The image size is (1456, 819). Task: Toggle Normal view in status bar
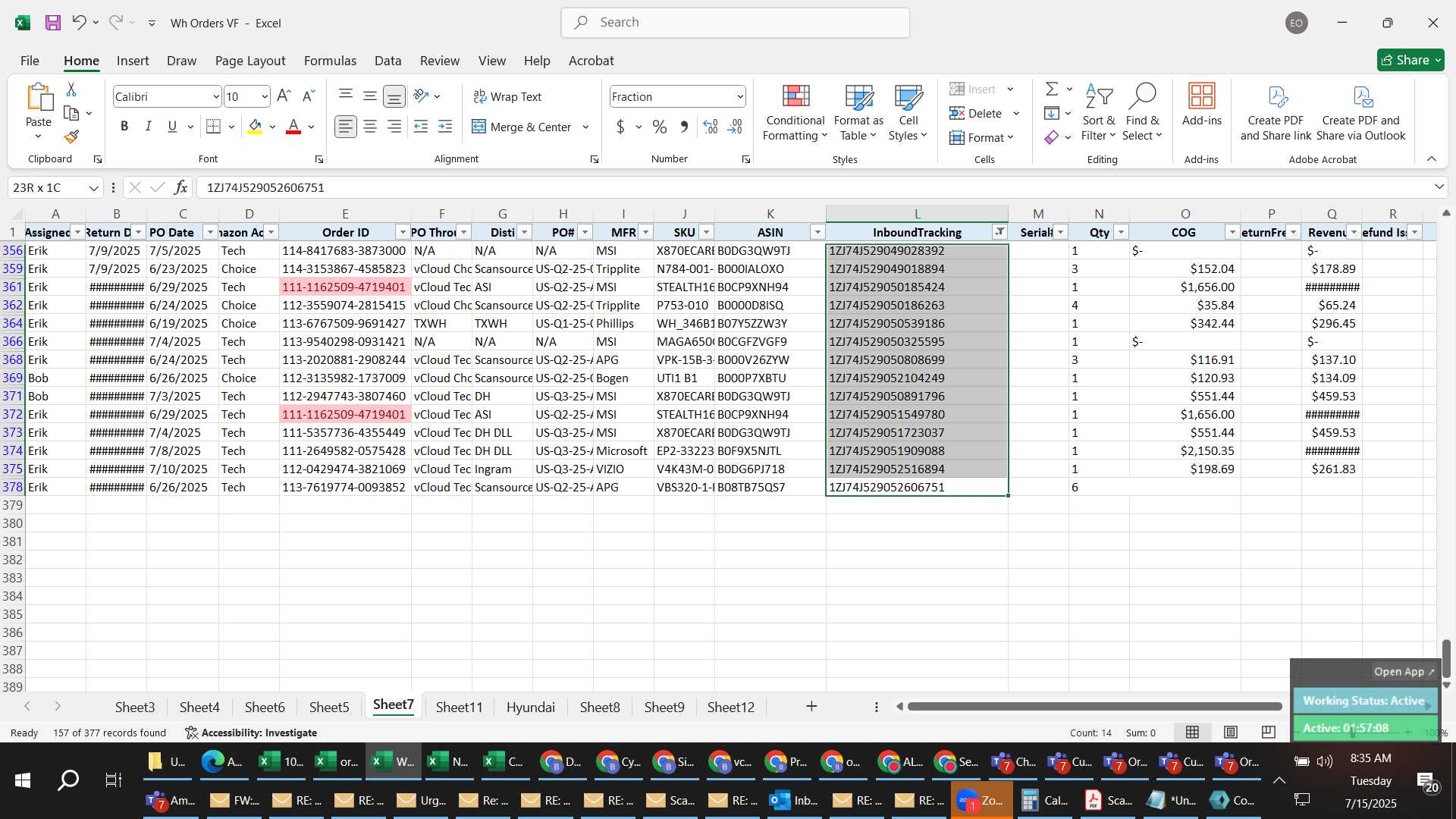click(1192, 732)
